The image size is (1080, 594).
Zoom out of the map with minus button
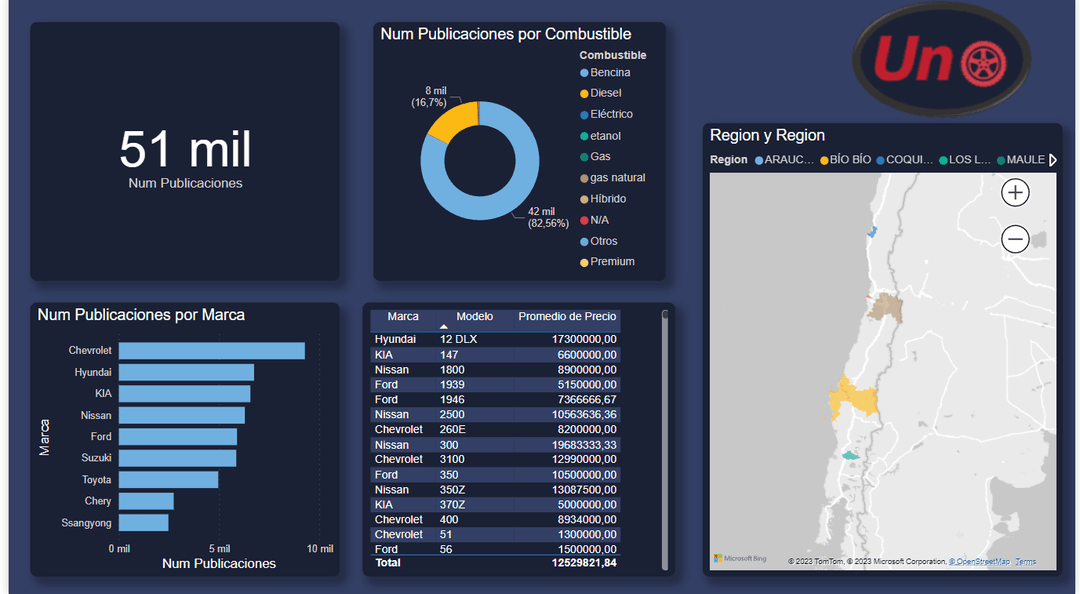1015,239
